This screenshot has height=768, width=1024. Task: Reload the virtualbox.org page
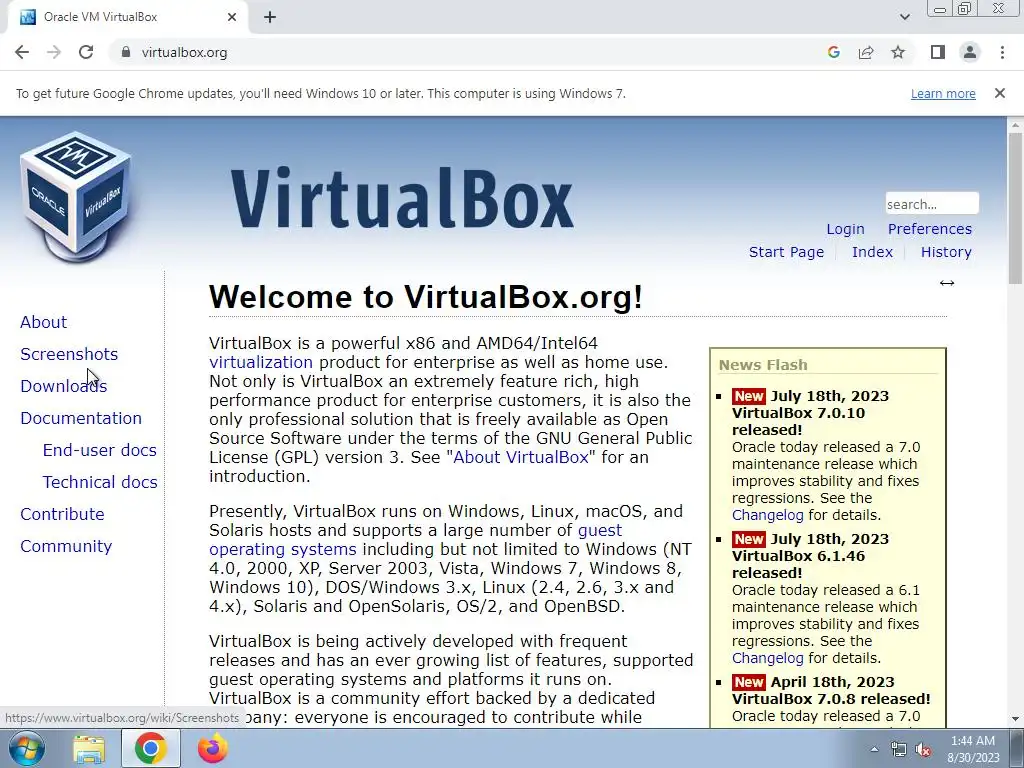[x=86, y=52]
